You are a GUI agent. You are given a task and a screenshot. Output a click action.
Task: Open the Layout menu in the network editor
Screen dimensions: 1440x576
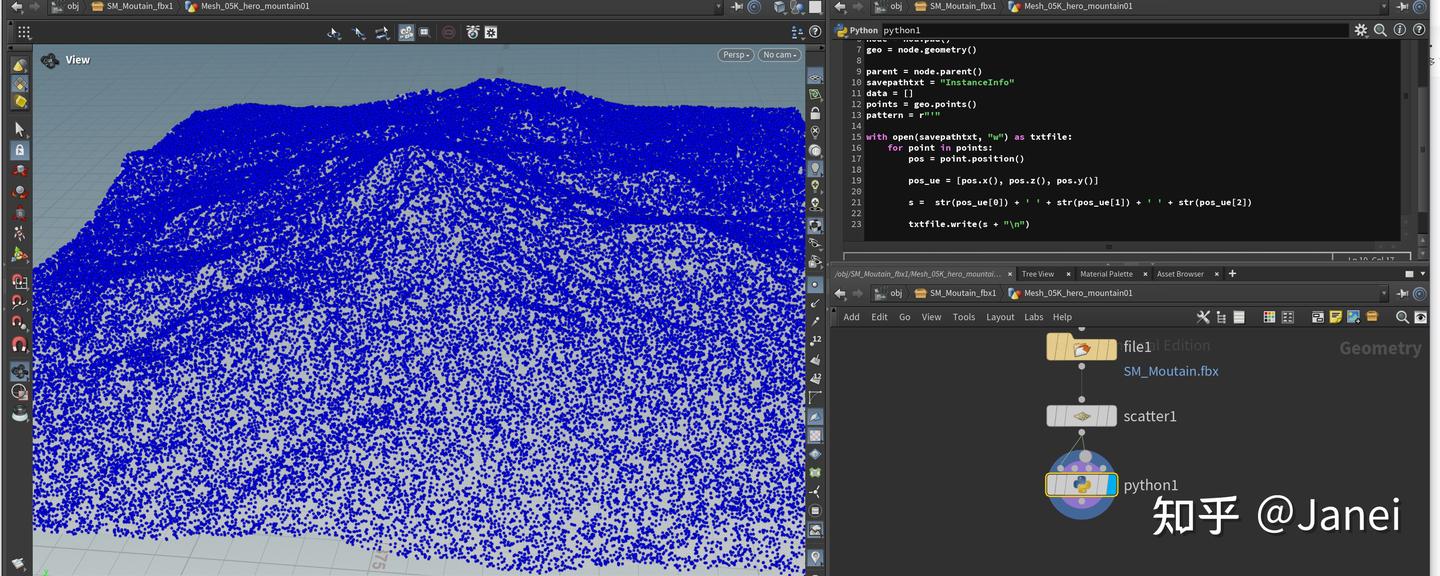[1000, 317]
